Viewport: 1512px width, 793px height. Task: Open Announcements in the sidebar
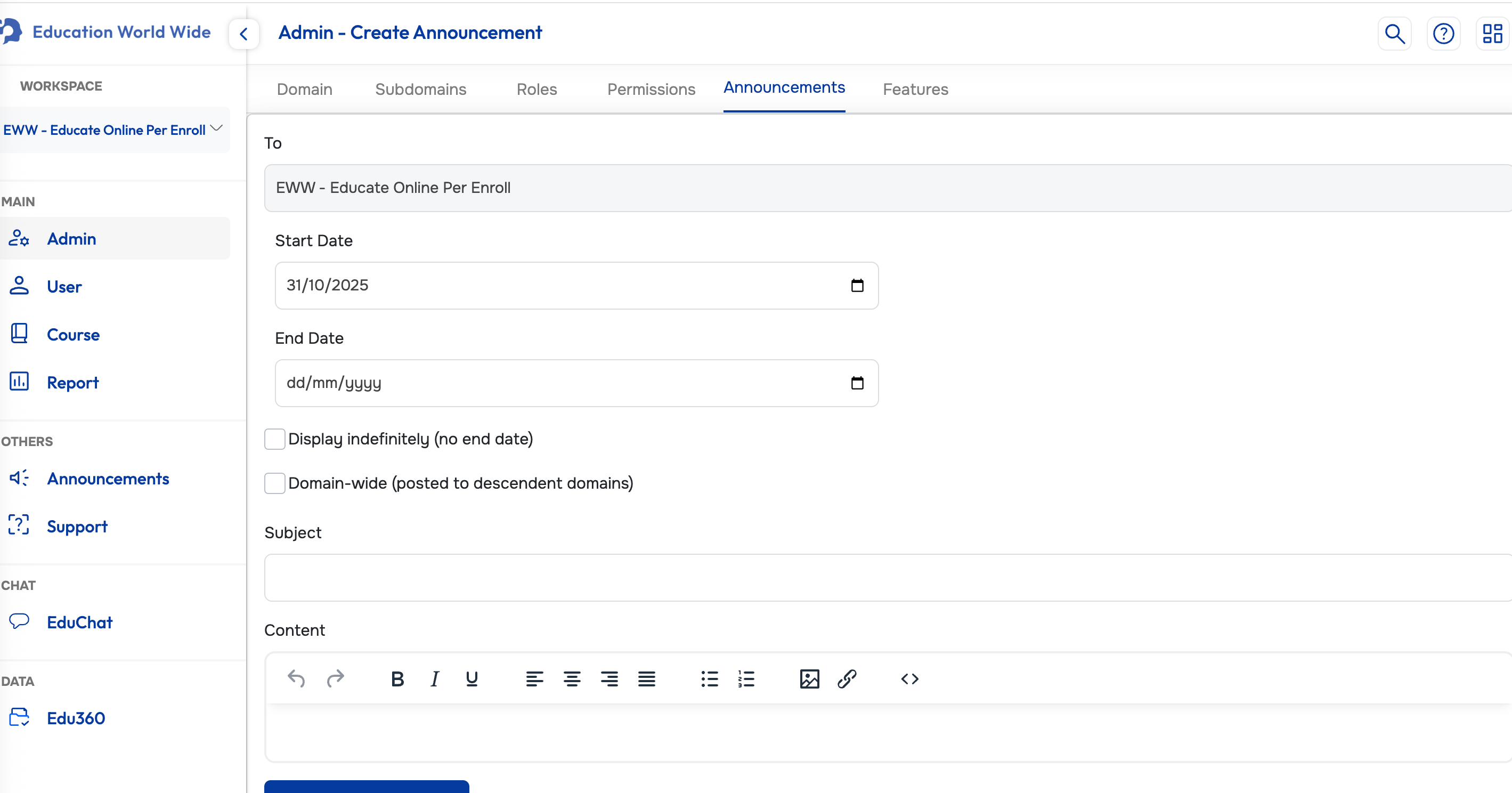point(108,479)
